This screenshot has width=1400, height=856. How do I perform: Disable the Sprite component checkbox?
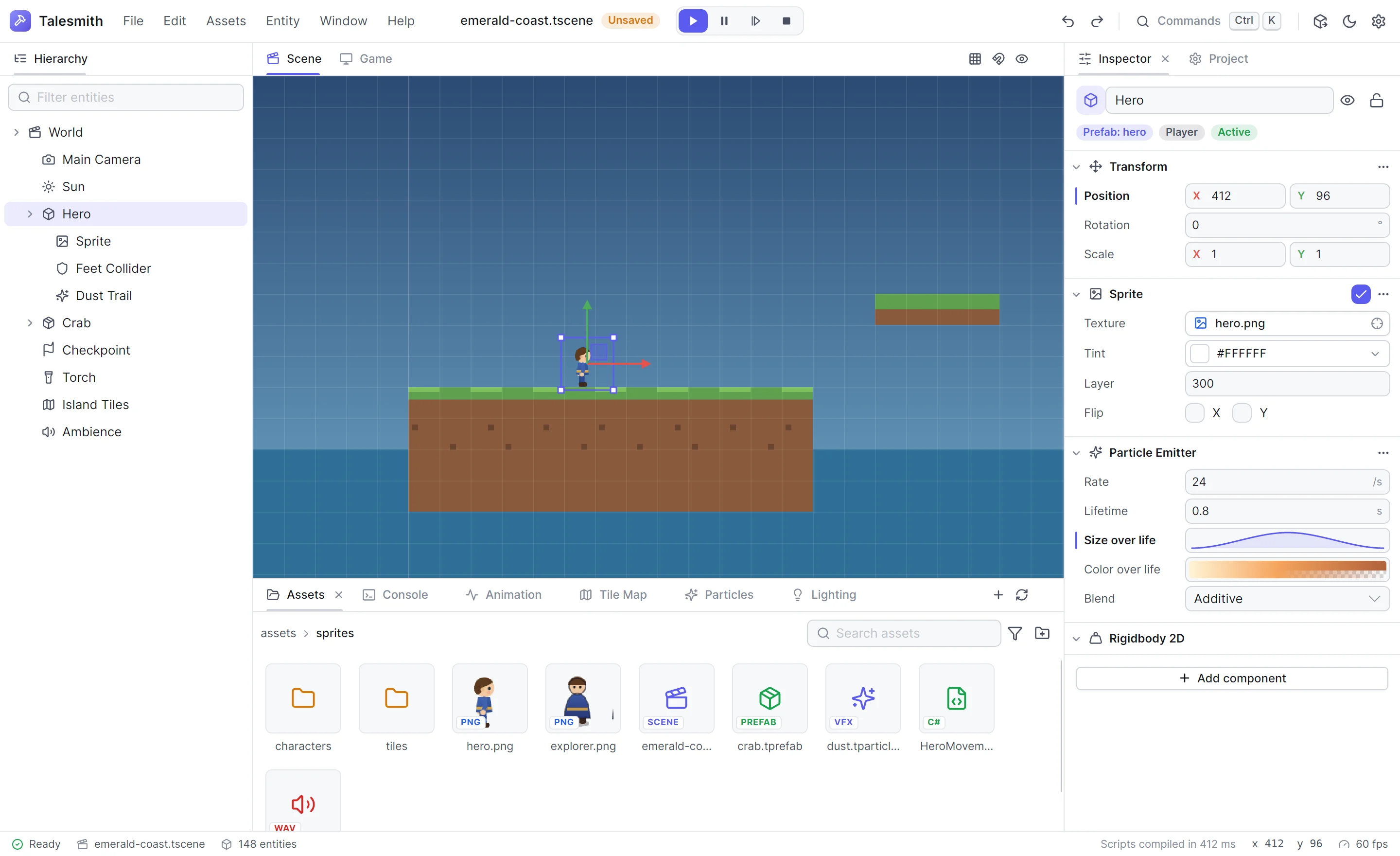click(x=1361, y=294)
